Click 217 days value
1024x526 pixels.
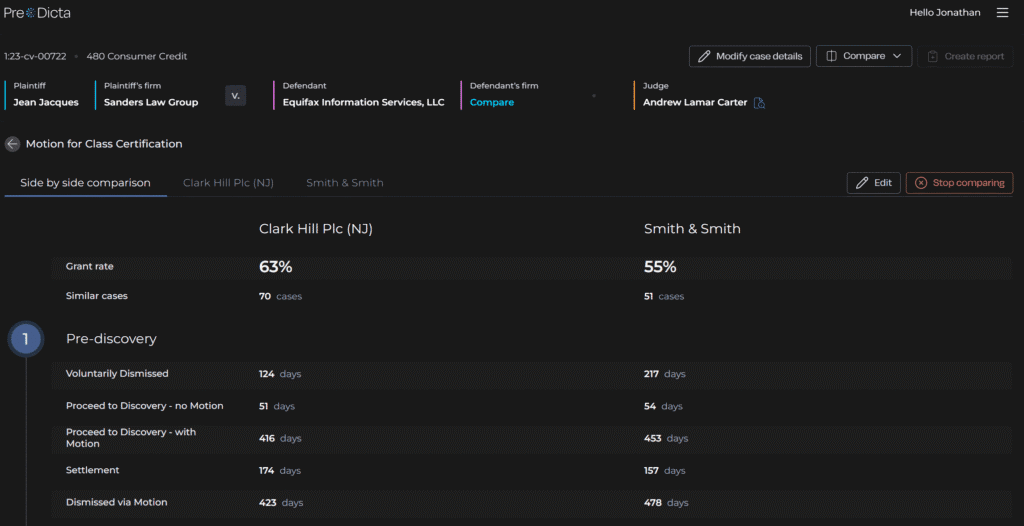click(665, 374)
